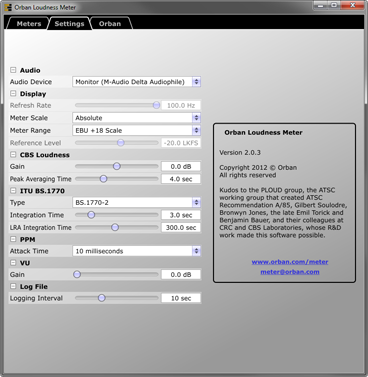Click the CBS Loudness Gain 0.0 dB field
Viewport: 368px width, 377px height.
point(181,166)
